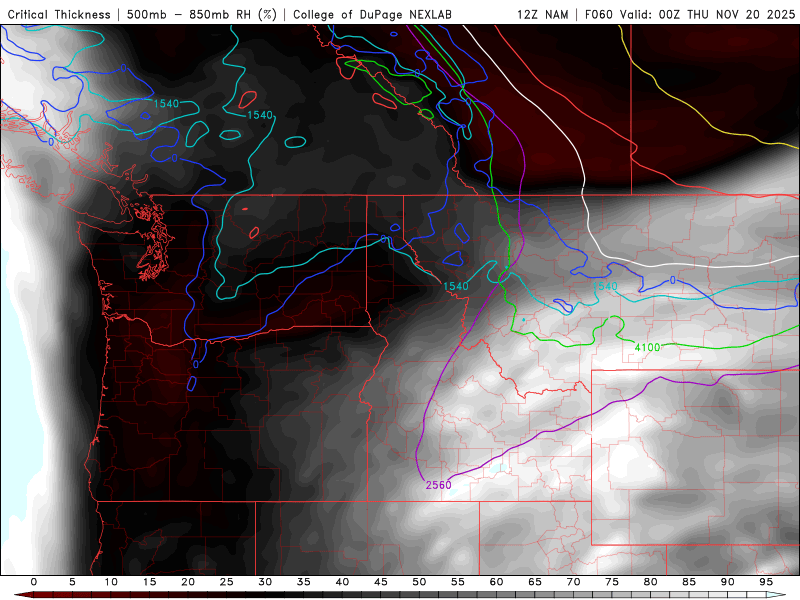Click the "60" tick on the color scale
The image size is (800, 600).
click(496, 582)
